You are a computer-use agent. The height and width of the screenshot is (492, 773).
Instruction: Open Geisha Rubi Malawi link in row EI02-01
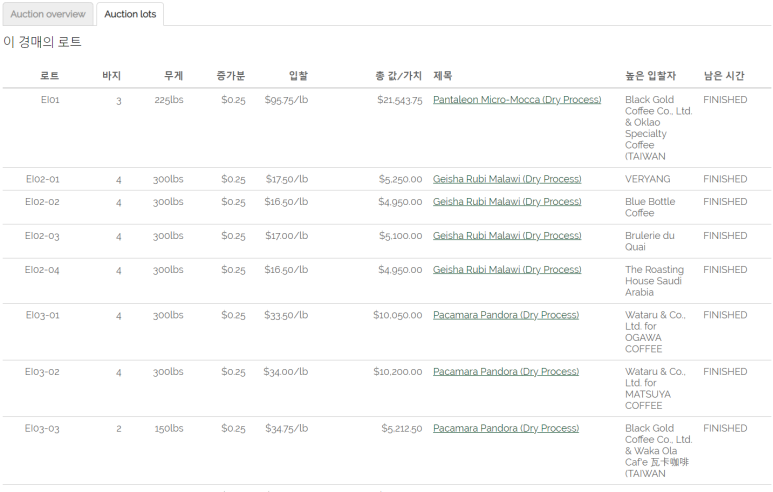[x=507, y=179]
